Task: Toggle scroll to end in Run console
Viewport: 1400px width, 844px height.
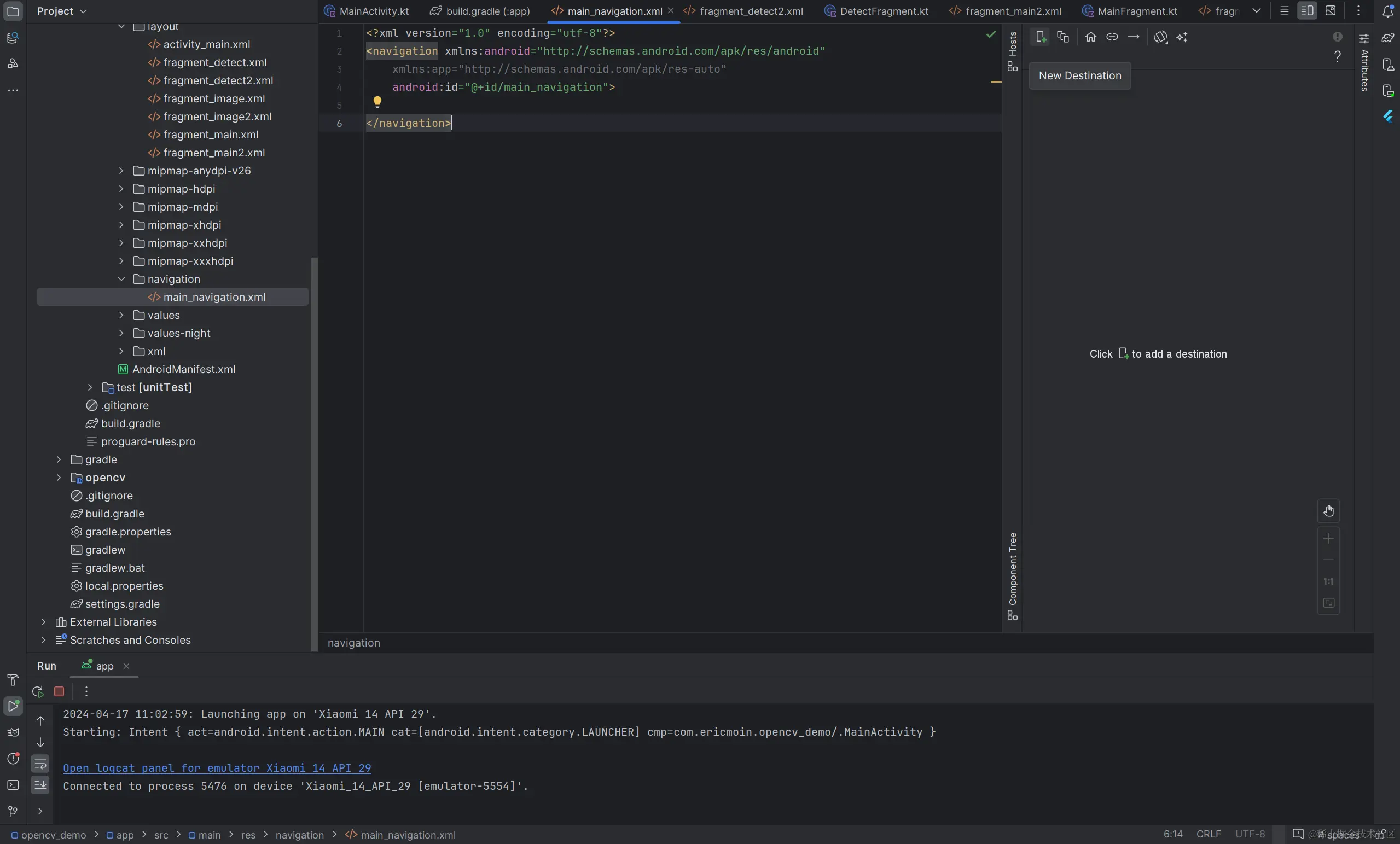Action: [x=40, y=785]
